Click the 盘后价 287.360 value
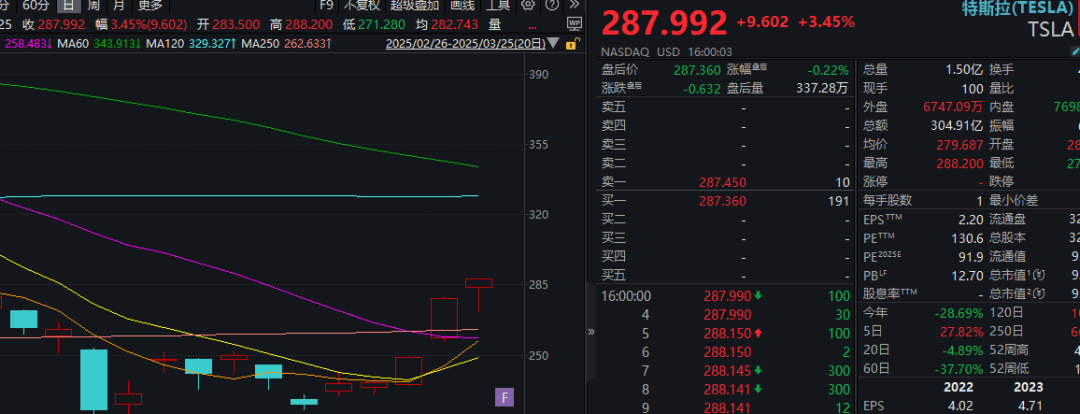 pyautogui.click(x=697, y=70)
